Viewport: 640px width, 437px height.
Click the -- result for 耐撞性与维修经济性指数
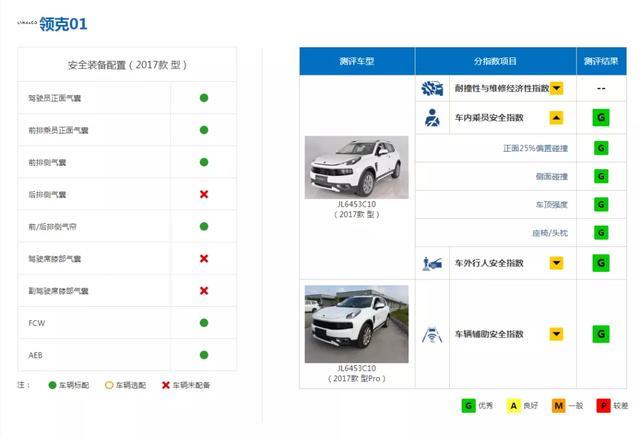click(x=601, y=88)
